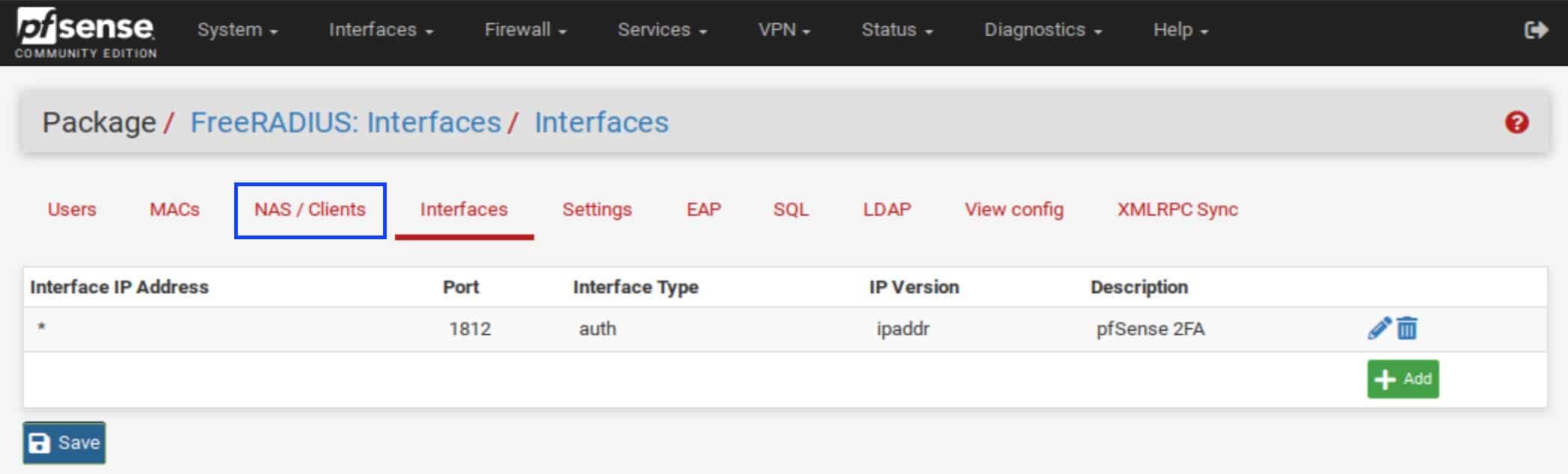1568x474 pixels.
Task: Click the port value 1812
Action: [470, 329]
